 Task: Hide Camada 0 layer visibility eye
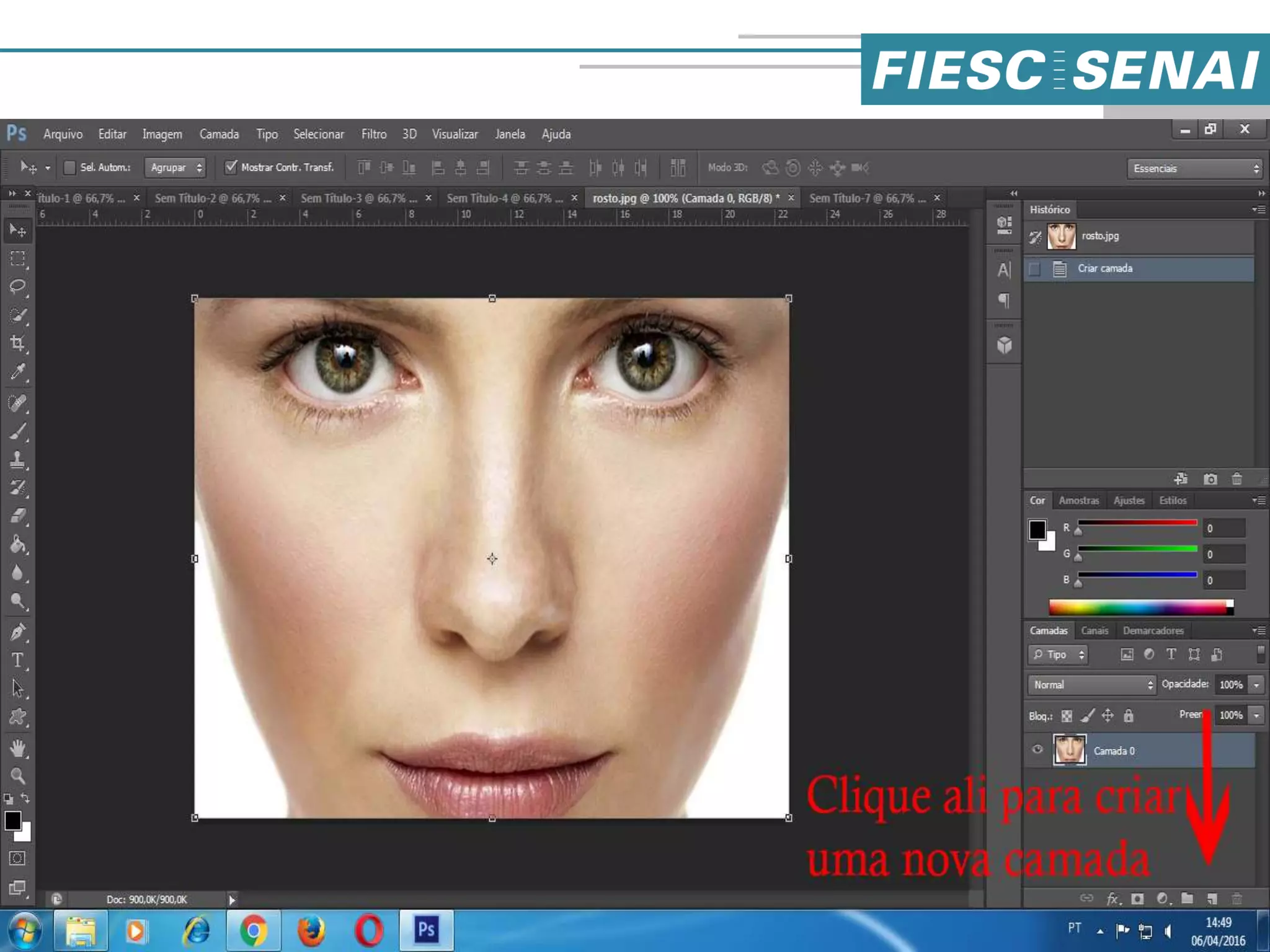pyautogui.click(x=1037, y=750)
